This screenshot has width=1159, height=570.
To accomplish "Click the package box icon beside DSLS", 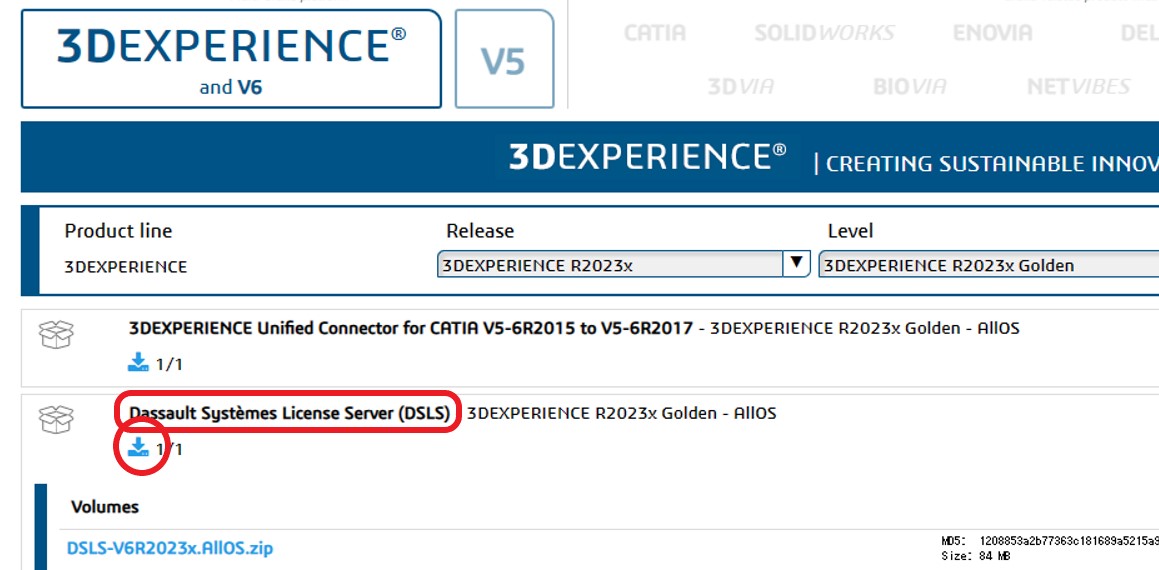I will point(55,421).
